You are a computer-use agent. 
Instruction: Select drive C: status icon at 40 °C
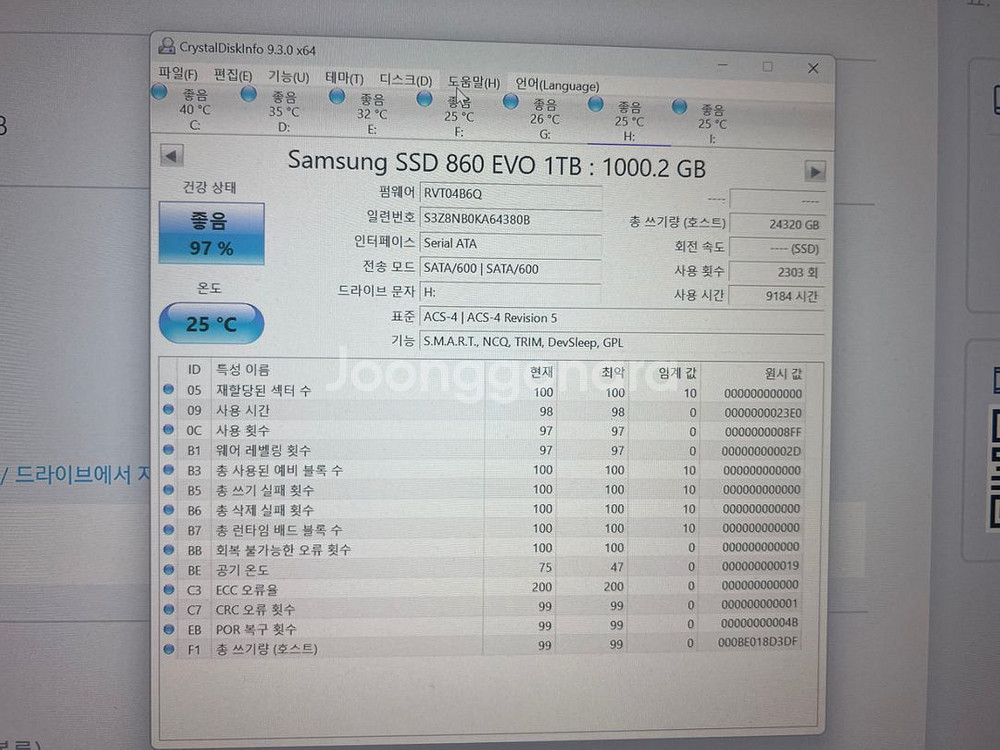point(159,92)
